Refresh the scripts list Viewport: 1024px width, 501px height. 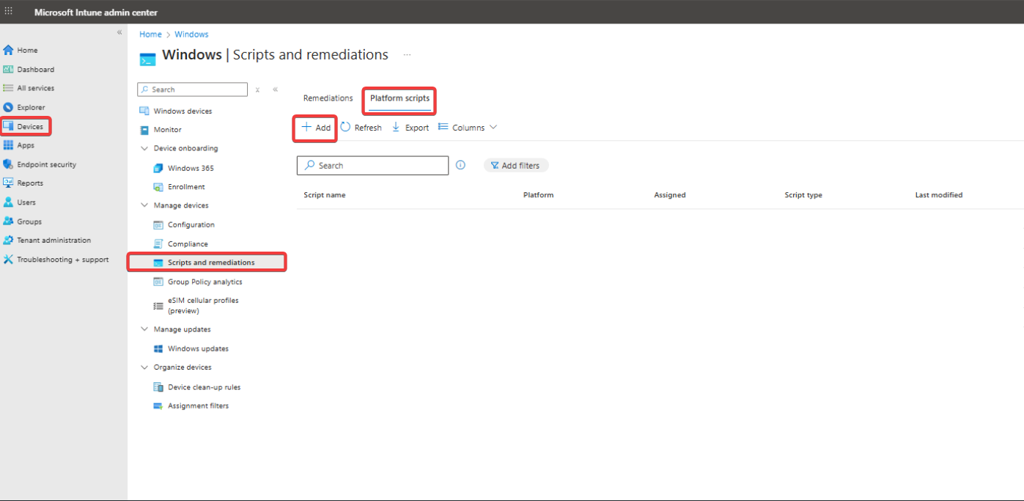361,128
